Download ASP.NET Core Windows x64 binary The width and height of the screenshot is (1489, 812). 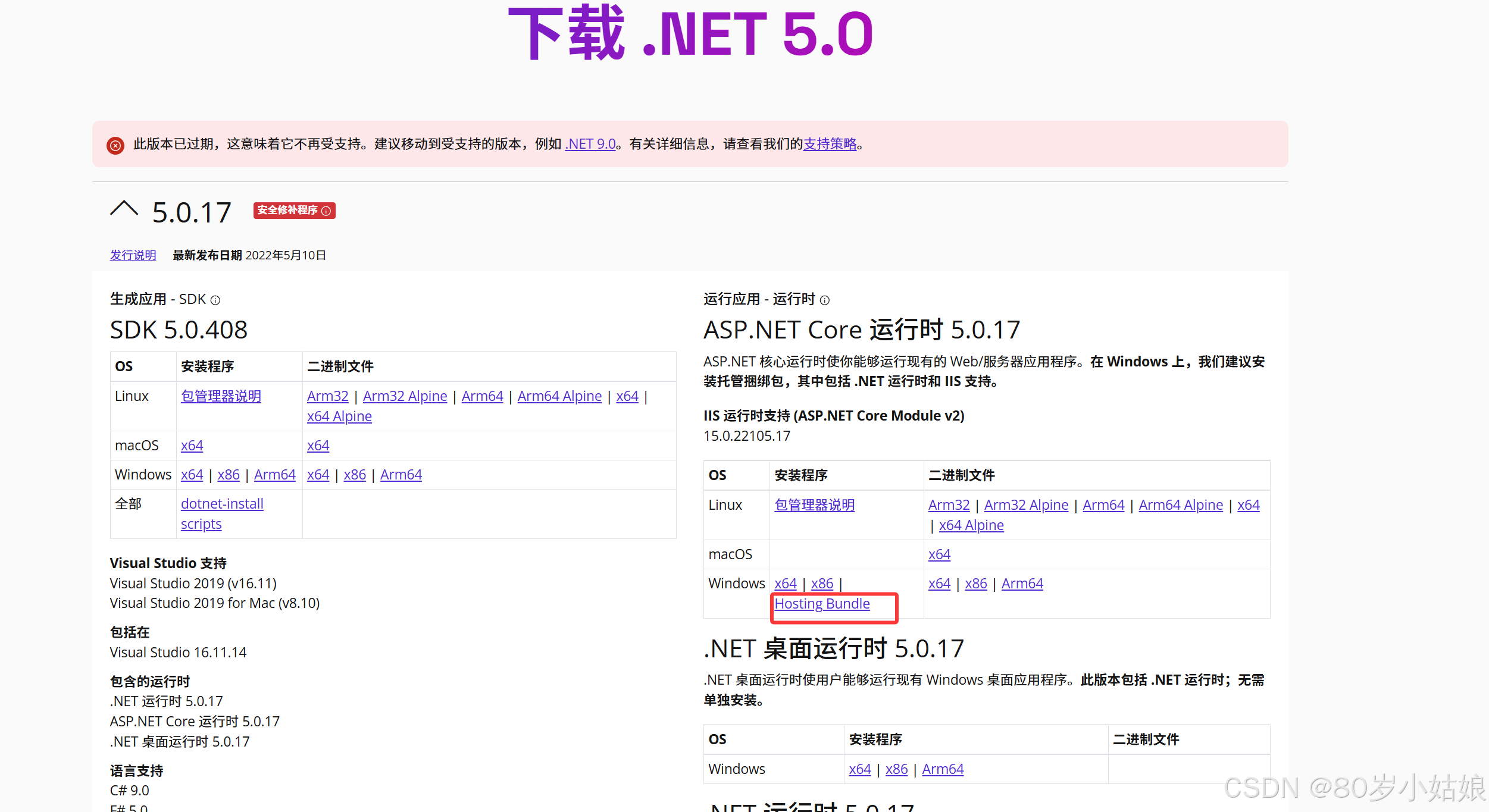point(939,584)
